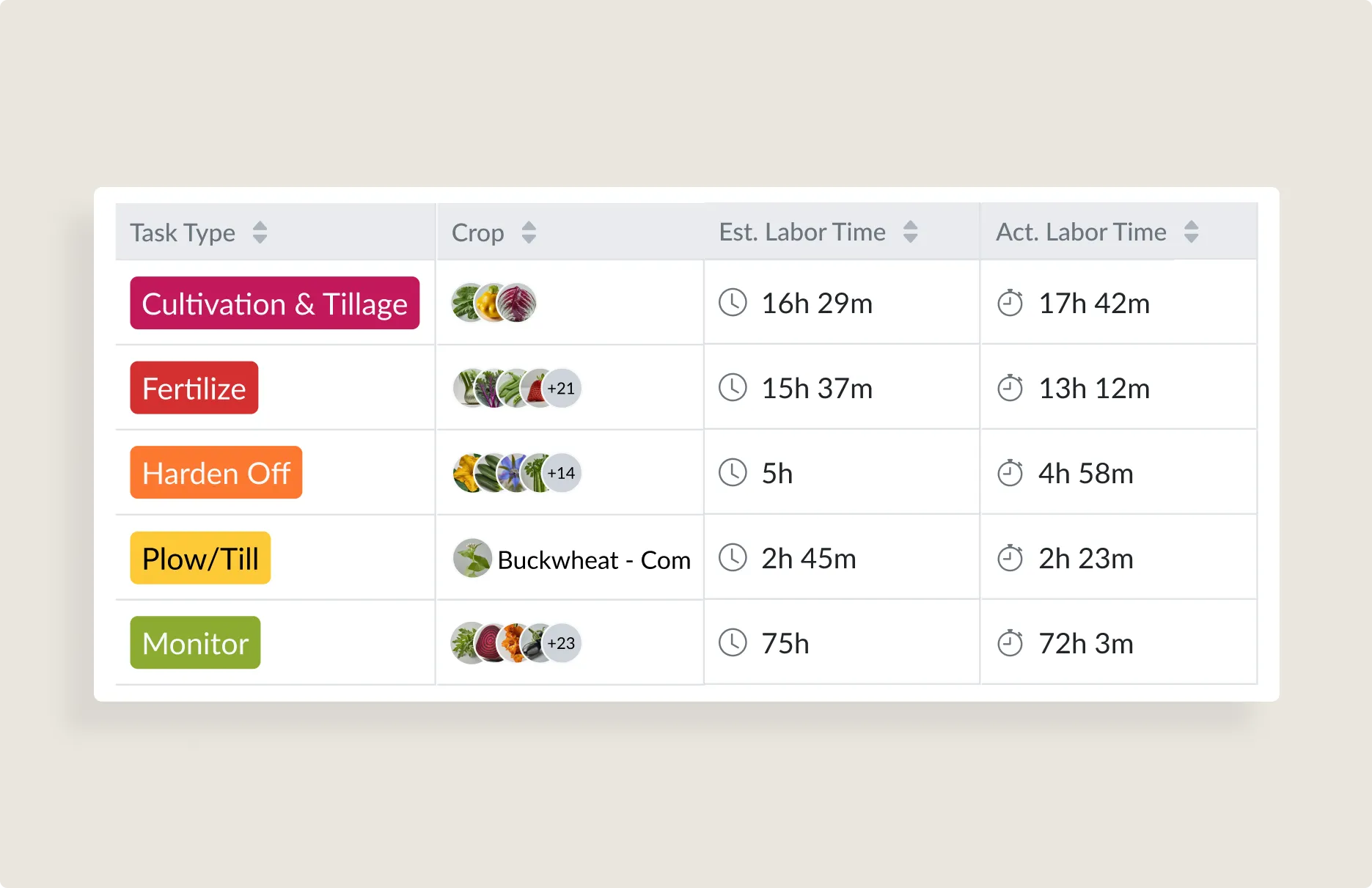
Task: Click the clock icon on the Monitor row
Action: tap(733, 643)
